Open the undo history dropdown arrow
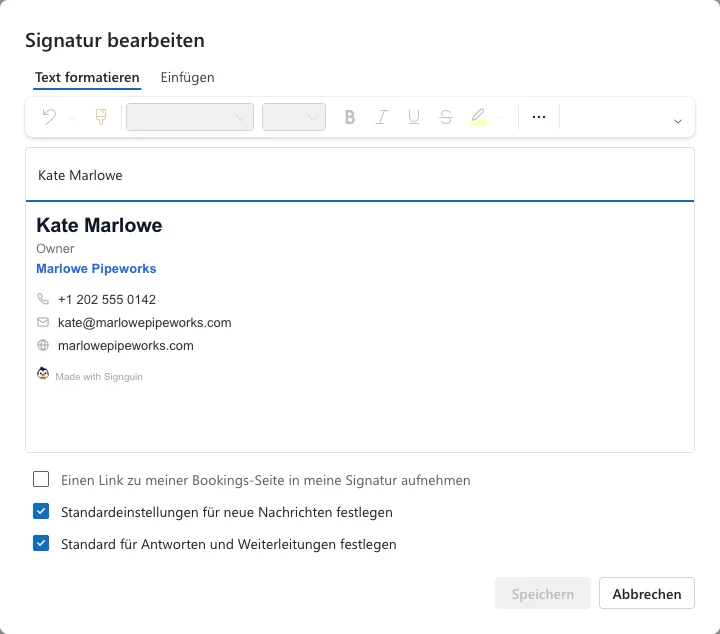 [x=73, y=118]
